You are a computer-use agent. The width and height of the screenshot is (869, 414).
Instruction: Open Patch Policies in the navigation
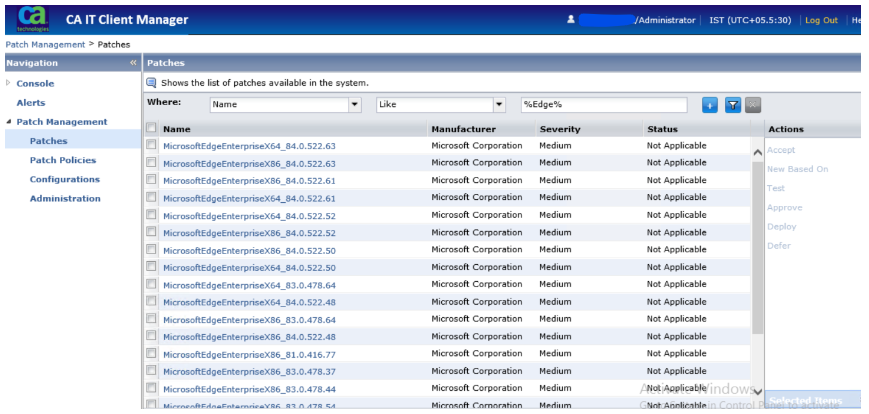63,160
